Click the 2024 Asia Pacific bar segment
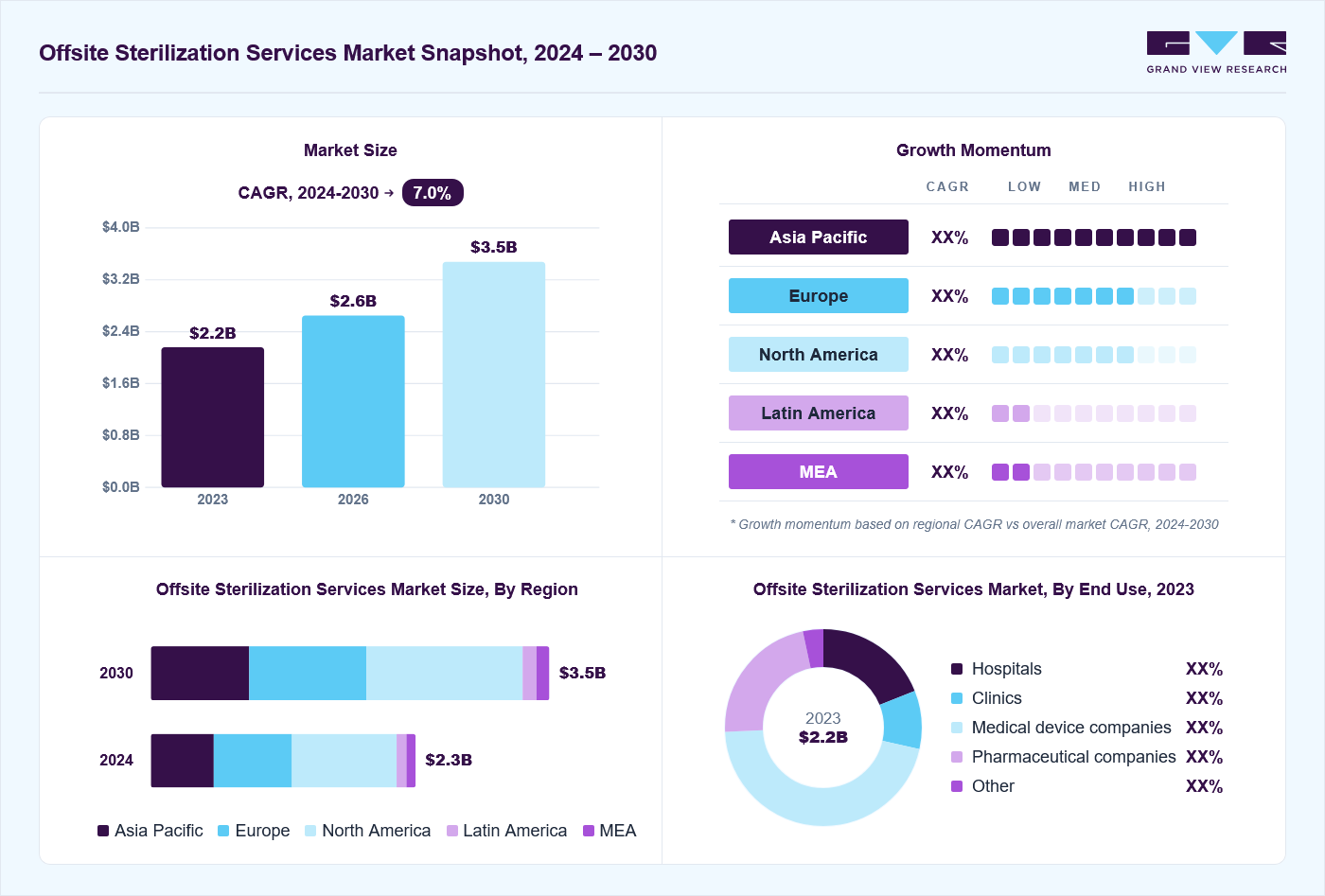 (x=183, y=761)
